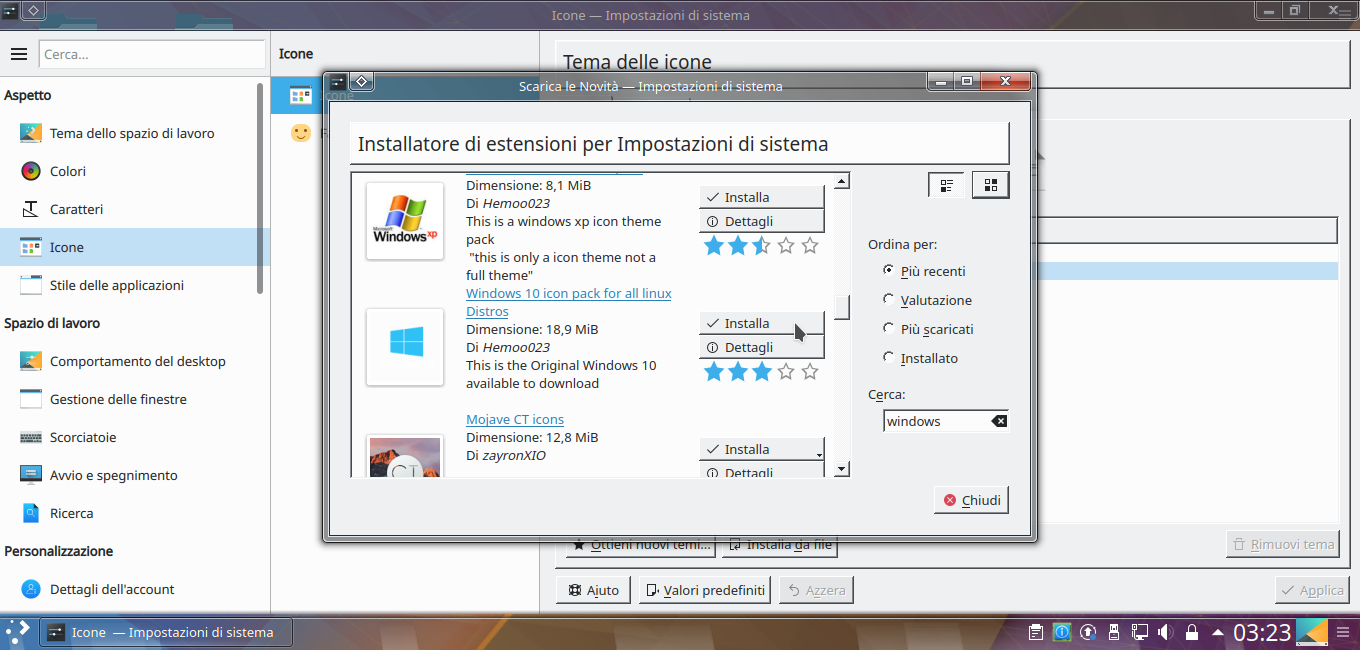Click the results list scroll-down arrow

842,469
